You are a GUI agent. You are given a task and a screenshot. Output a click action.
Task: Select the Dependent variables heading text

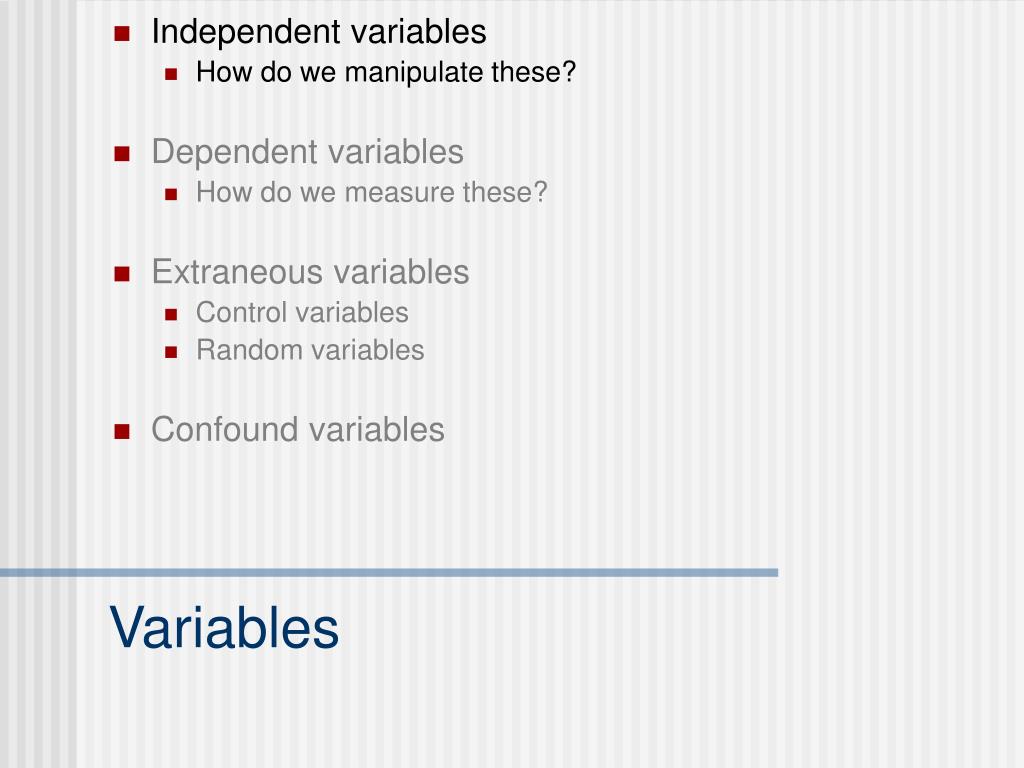[x=308, y=152]
